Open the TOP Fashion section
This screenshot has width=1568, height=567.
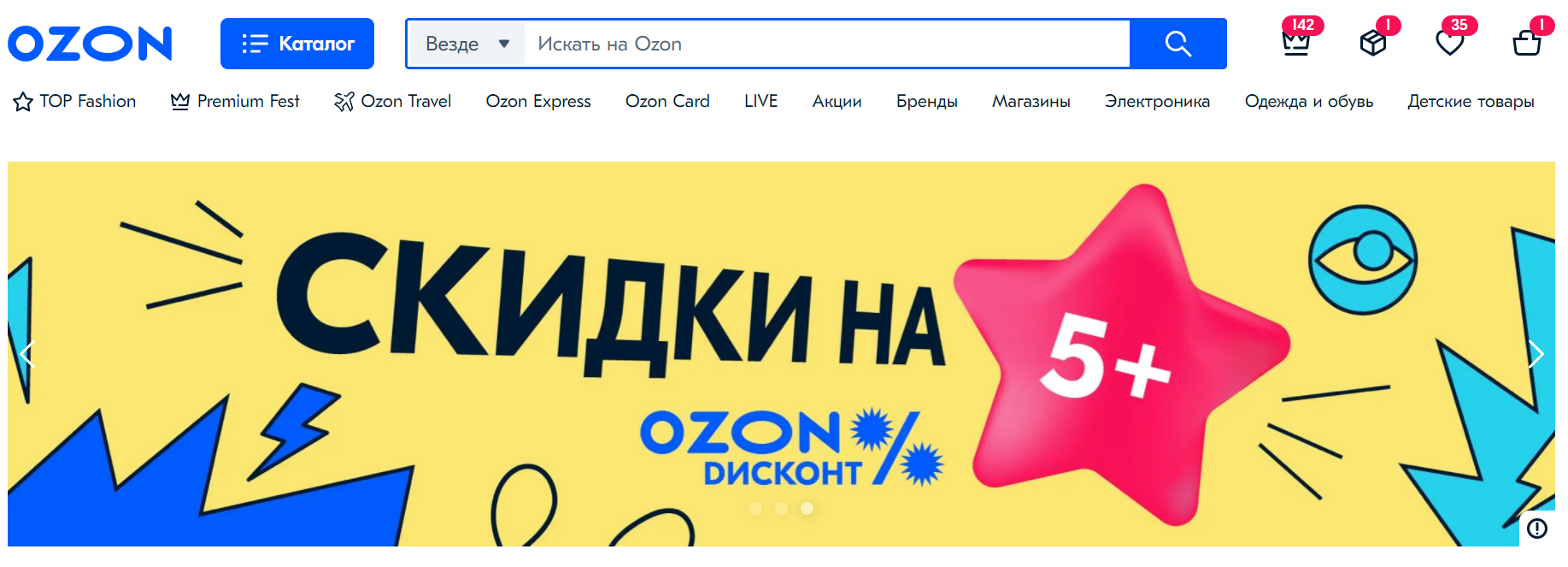click(74, 102)
